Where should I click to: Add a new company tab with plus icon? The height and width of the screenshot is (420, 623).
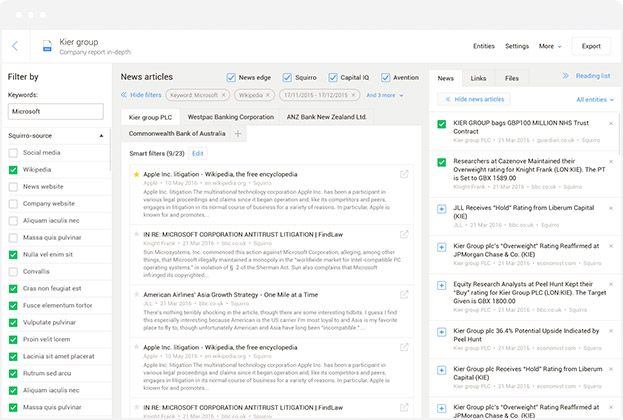click(x=238, y=134)
